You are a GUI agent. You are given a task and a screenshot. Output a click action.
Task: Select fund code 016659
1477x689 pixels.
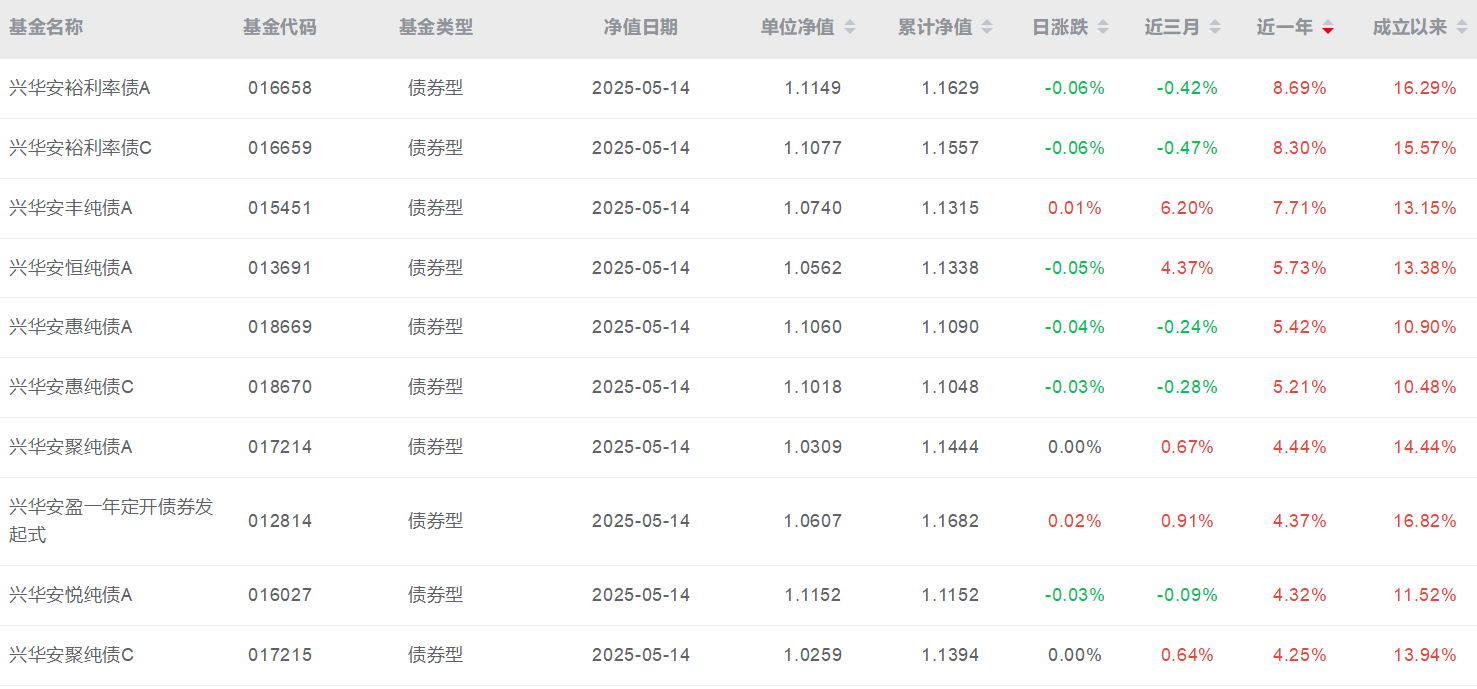click(280, 148)
